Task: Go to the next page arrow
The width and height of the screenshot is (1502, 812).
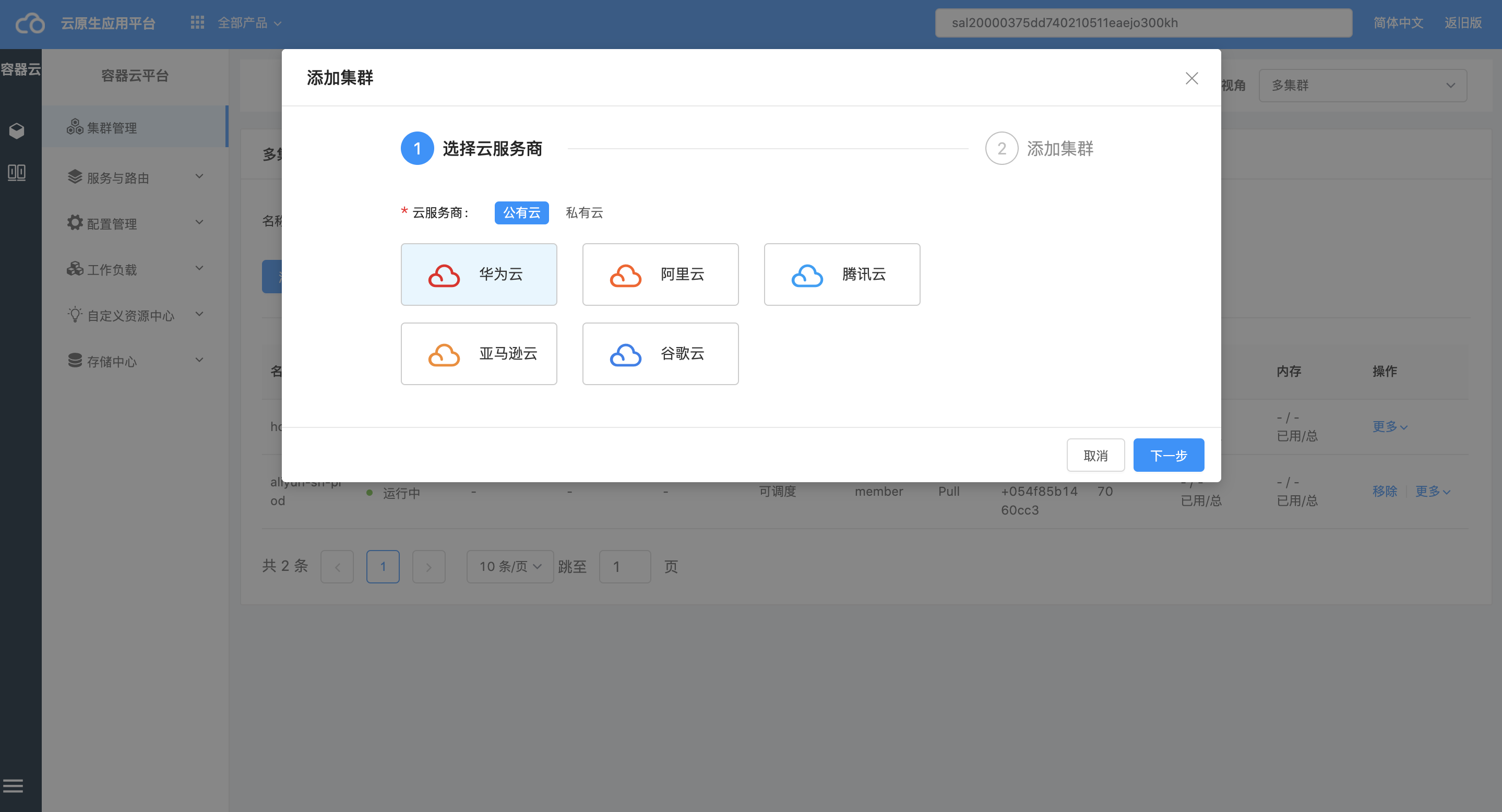Action: click(428, 567)
